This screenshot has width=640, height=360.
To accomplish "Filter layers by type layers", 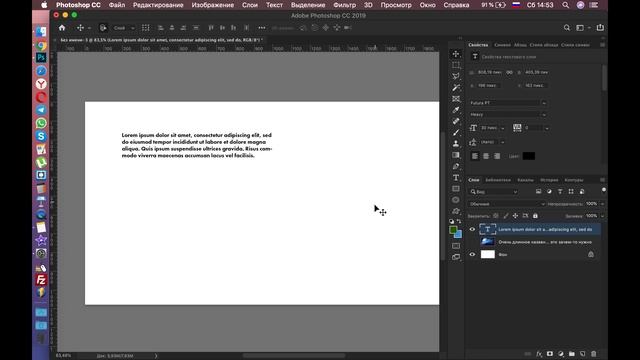I will click(x=560, y=191).
